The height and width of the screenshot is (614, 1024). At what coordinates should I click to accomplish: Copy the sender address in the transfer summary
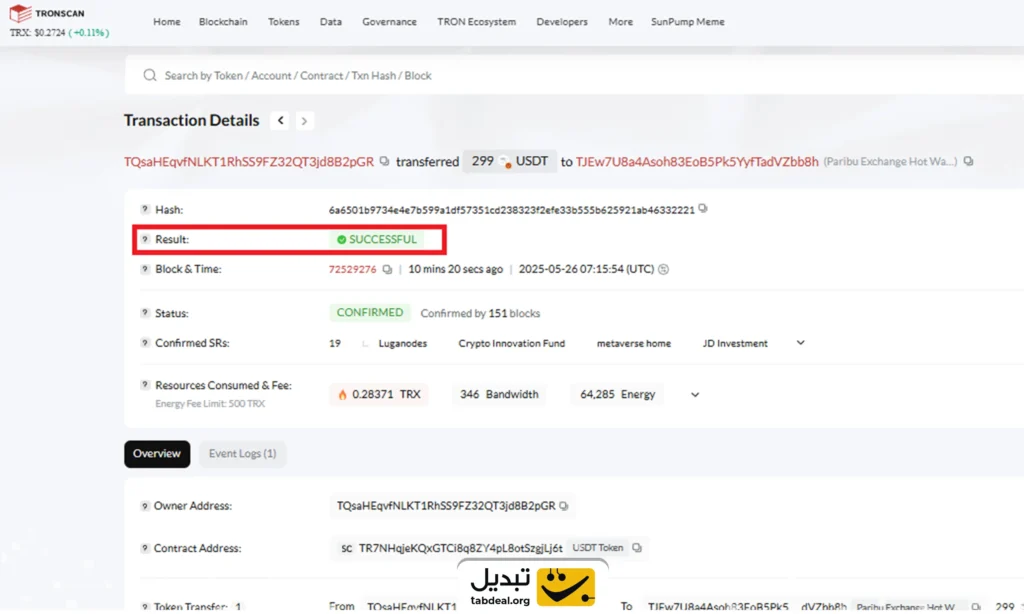tap(384, 161)
